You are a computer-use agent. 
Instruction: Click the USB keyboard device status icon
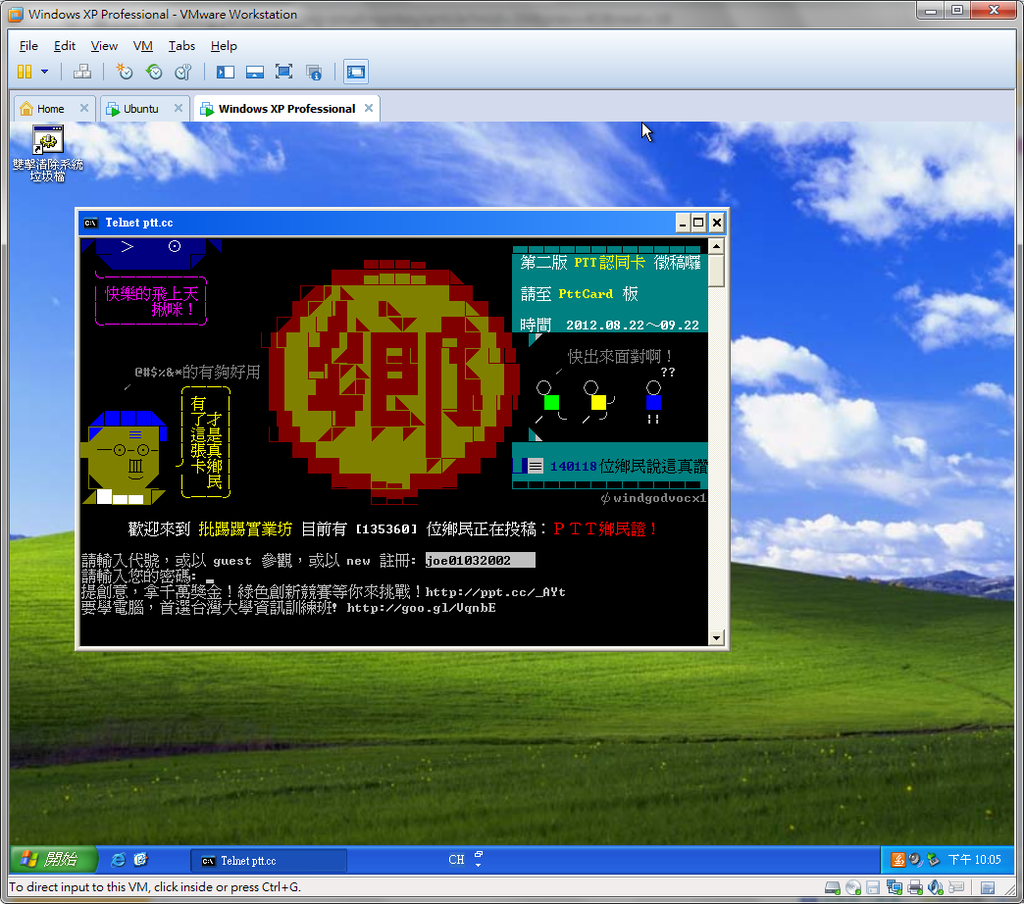[956, 888]
